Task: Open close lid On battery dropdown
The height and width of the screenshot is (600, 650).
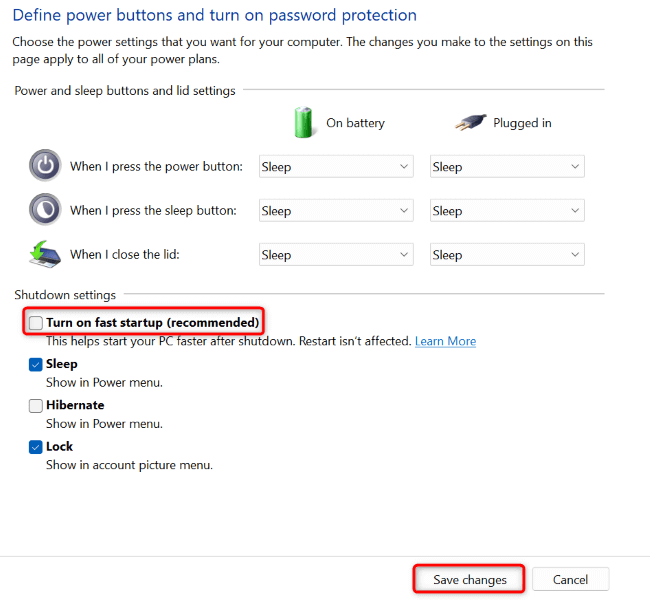Action: (x=335, y=255)
